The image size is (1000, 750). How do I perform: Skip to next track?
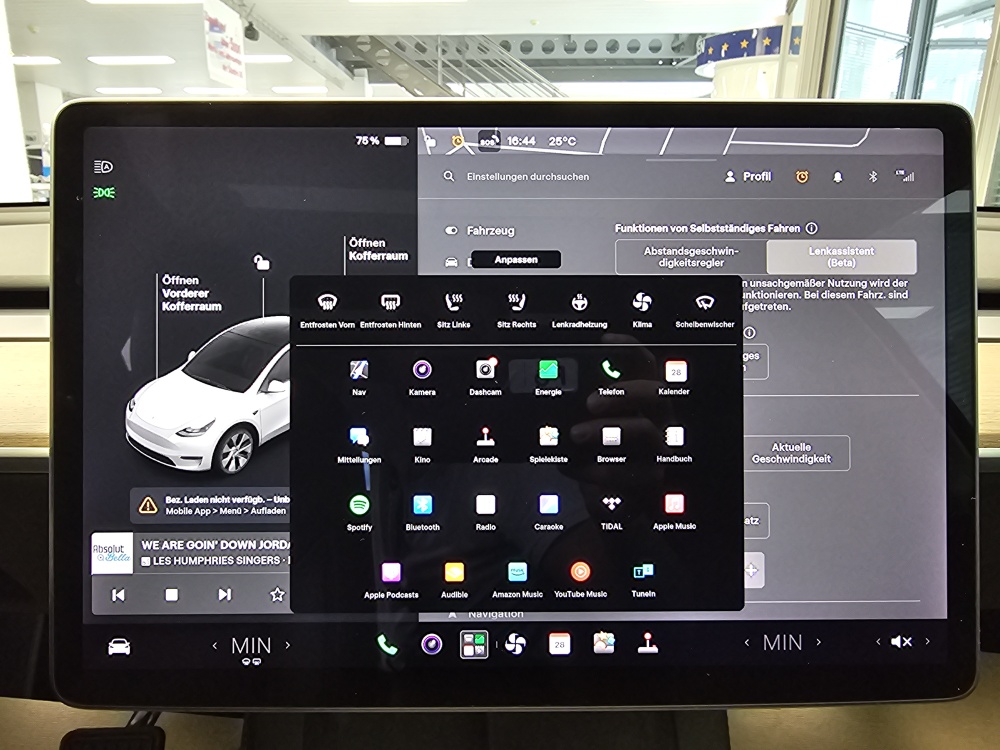[x=224, y=595]
